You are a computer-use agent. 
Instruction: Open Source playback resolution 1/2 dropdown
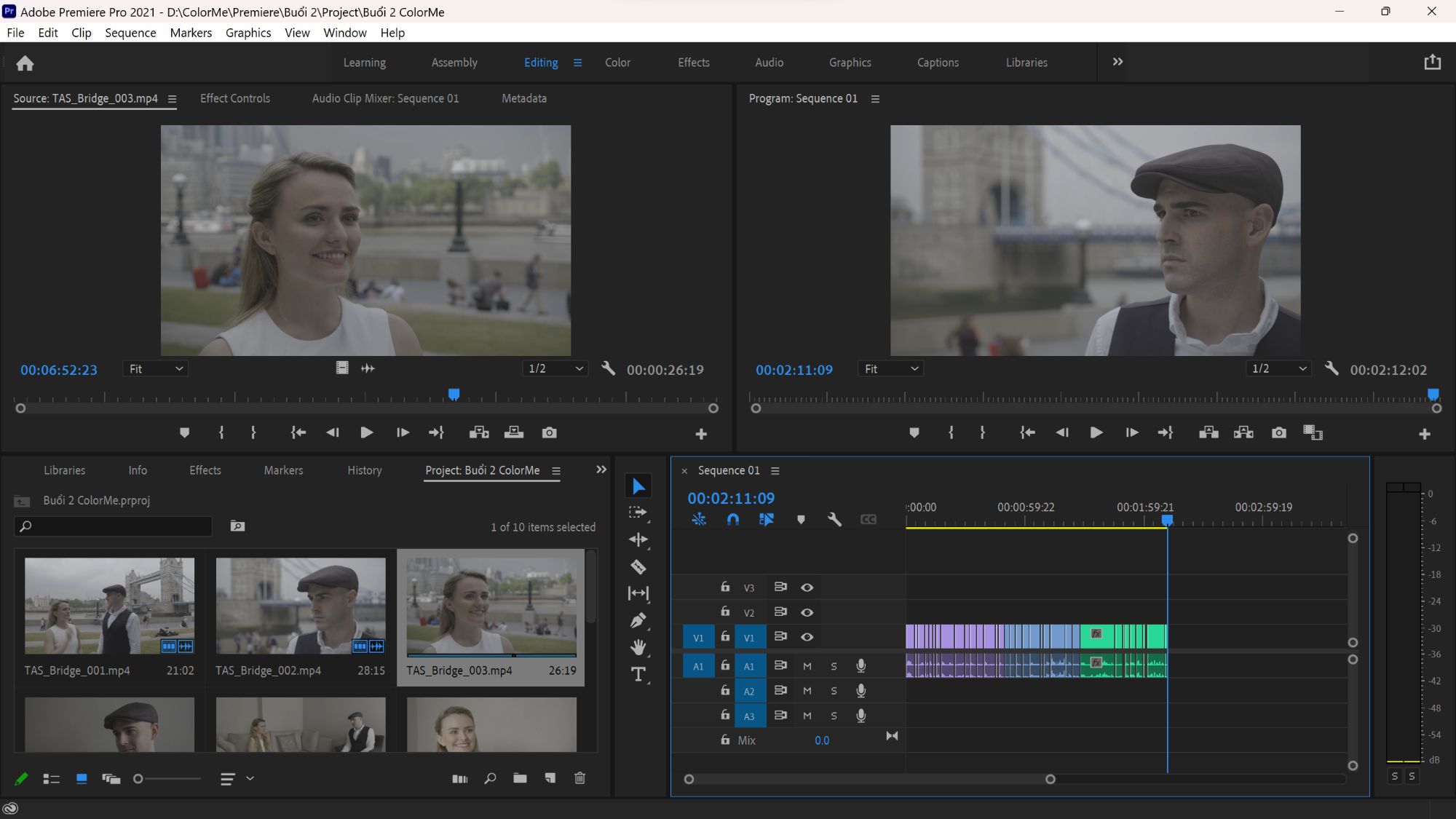(555, 368)
